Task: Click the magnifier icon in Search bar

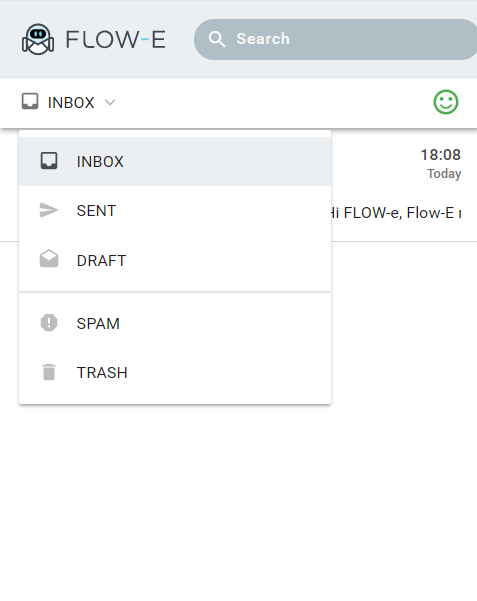Action: [x=217, y=39]
